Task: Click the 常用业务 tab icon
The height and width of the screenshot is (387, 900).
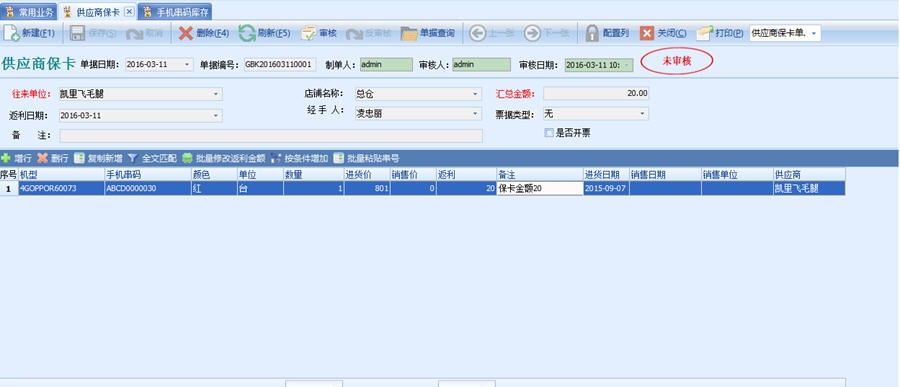Action: 10,11
